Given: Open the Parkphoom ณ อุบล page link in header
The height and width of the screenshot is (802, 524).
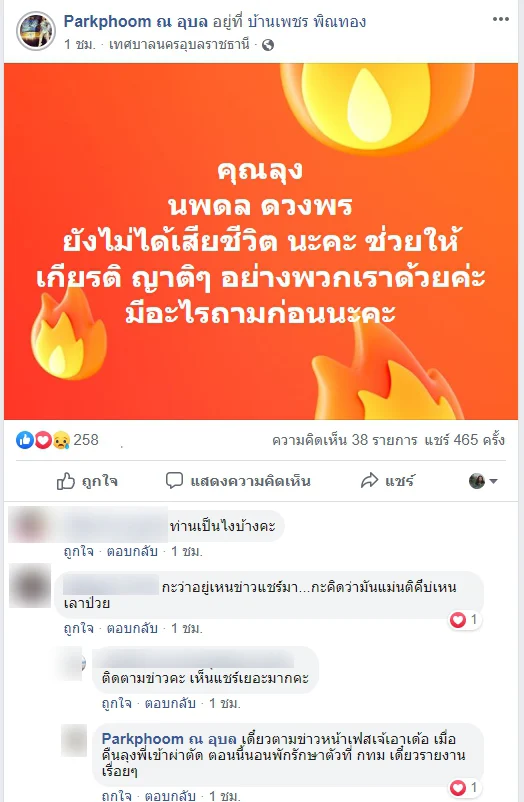Looking at the screenshot, I should [135, 21].
